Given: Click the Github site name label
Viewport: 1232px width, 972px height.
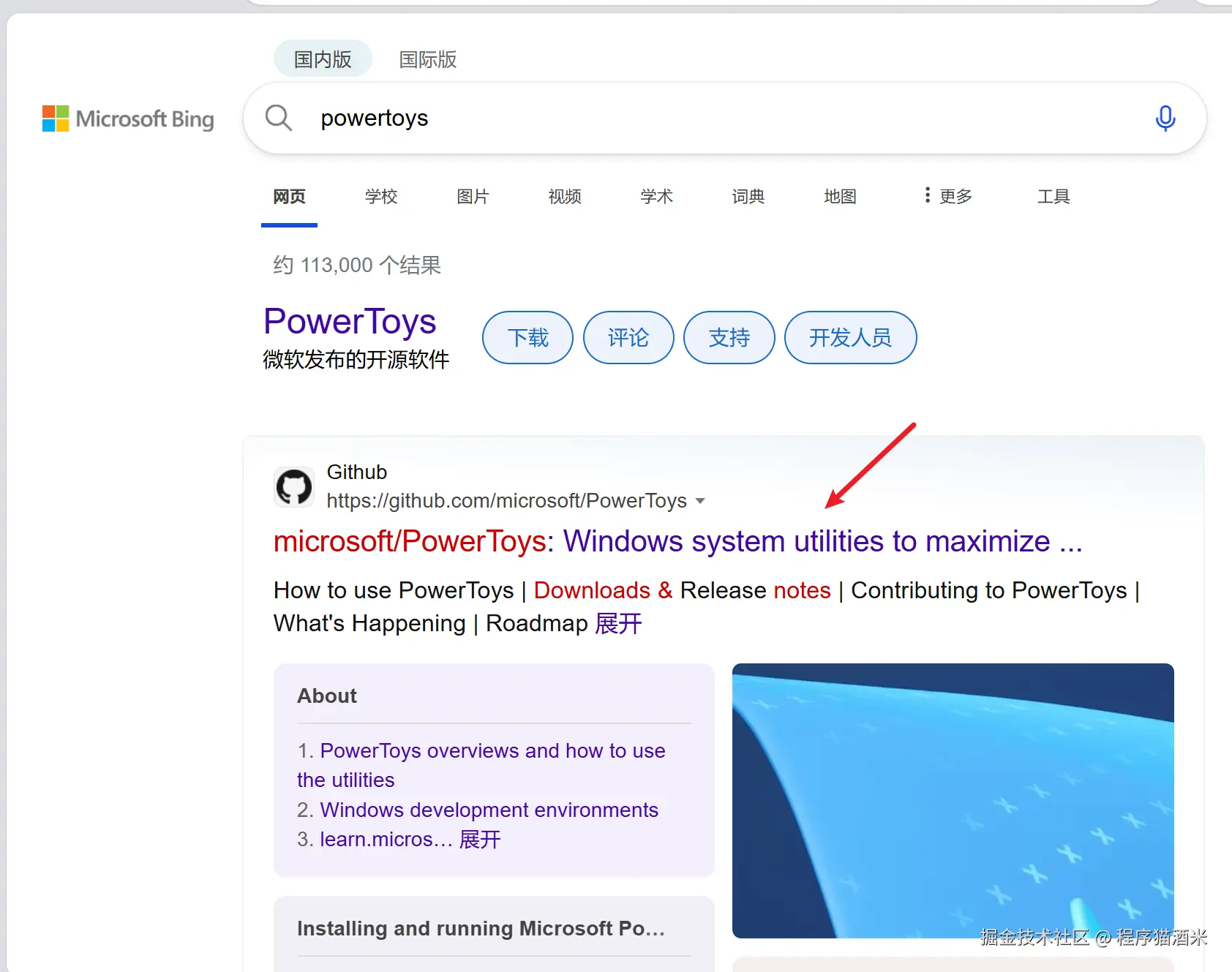Looking at the screenshot, I should 357,472.
